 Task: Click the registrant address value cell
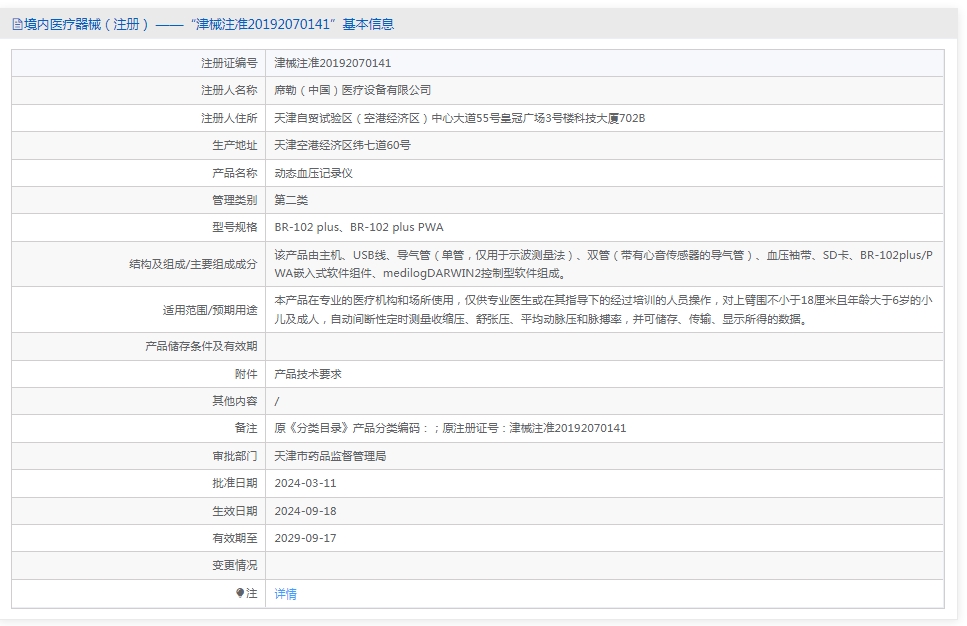tap(604, 118)
